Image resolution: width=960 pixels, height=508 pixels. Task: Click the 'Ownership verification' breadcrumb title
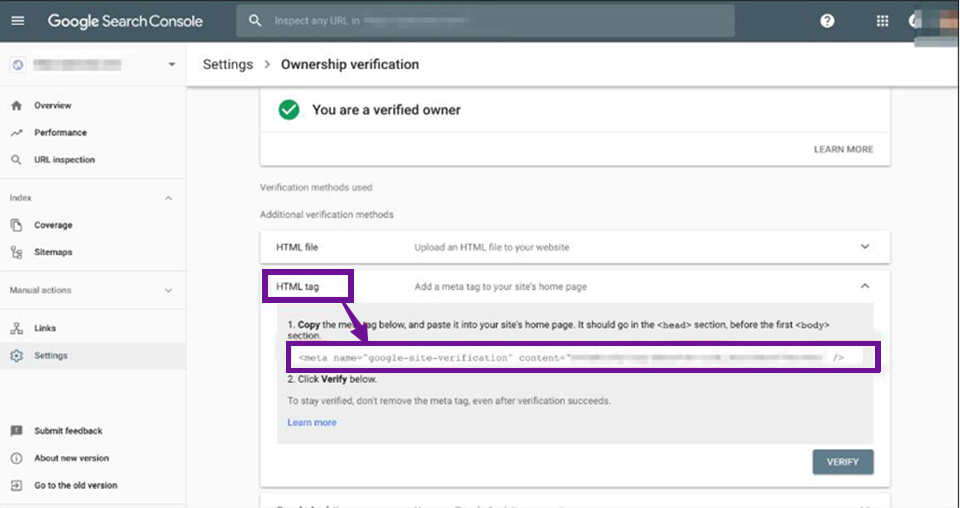350,64
